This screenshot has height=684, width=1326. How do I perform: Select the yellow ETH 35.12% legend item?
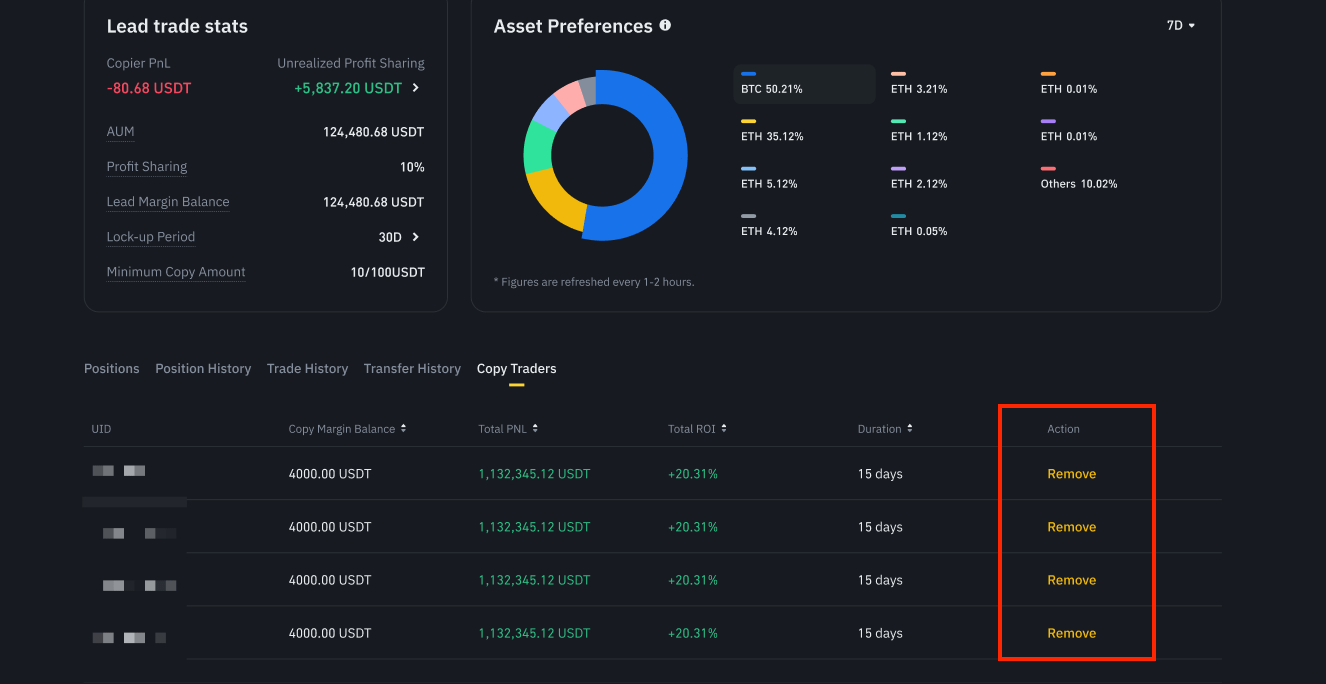772,131
